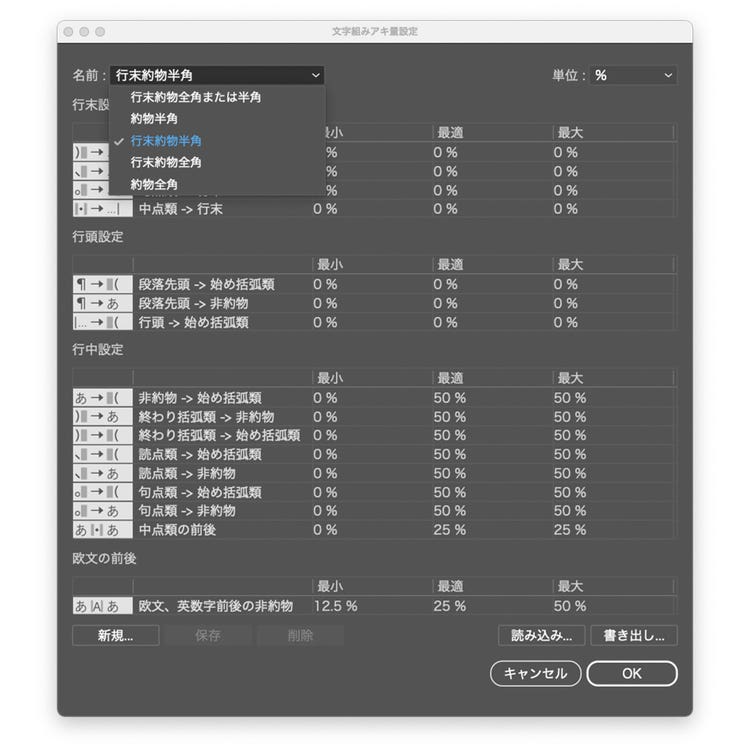Edit 最適 50 % of 非約物 -> 始め括弧類
This screenshot has width=750, height=750.
tap(450, 398)
